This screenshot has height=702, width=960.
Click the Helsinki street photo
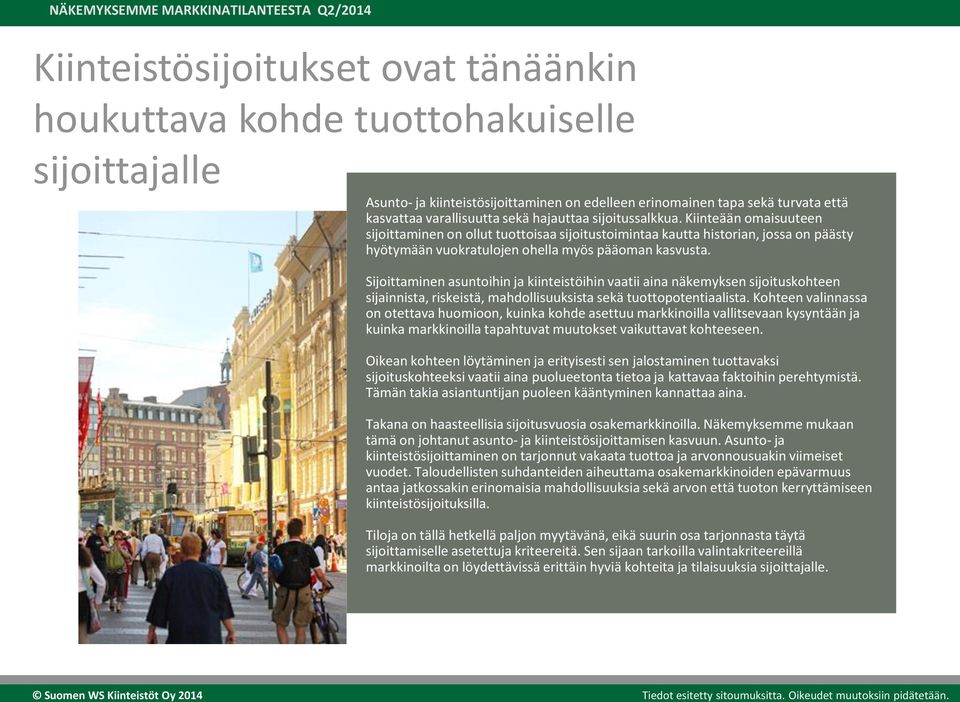point(212,427)
